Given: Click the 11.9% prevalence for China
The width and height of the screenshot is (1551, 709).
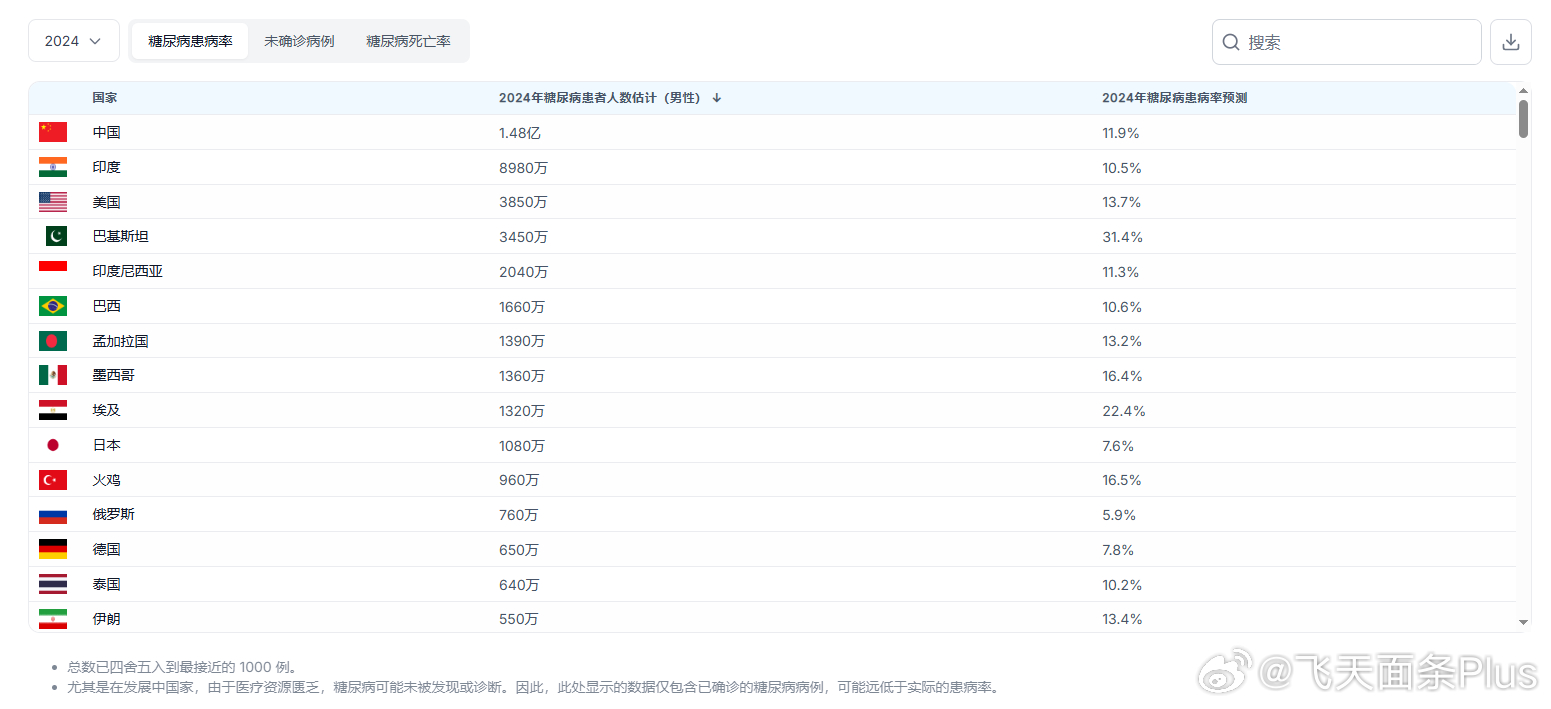Looking at the screenshot, I should coord(1121,133).
